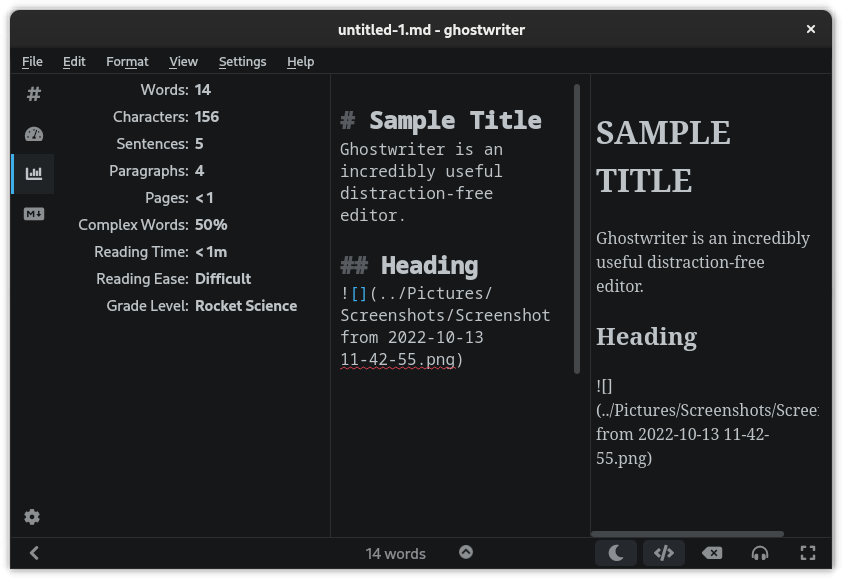
Task: Click the Reading Ease: Difficult statistic
Action: (173, 279)
